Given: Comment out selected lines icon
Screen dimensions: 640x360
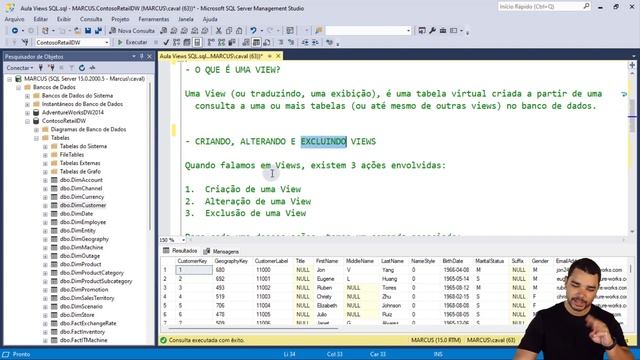Looking at the screenshot, I should click(x=280, y=42).
